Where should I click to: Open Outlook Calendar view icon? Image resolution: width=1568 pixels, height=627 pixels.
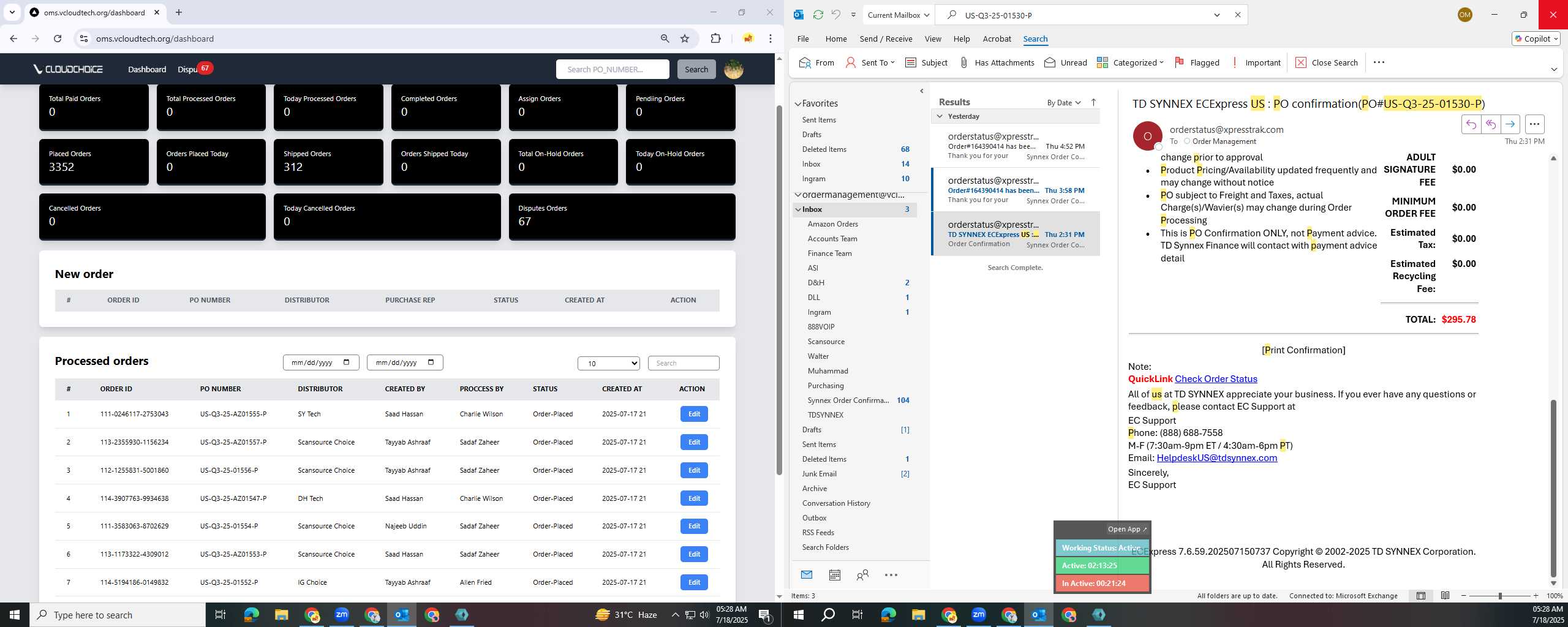(x=834, y=575)
